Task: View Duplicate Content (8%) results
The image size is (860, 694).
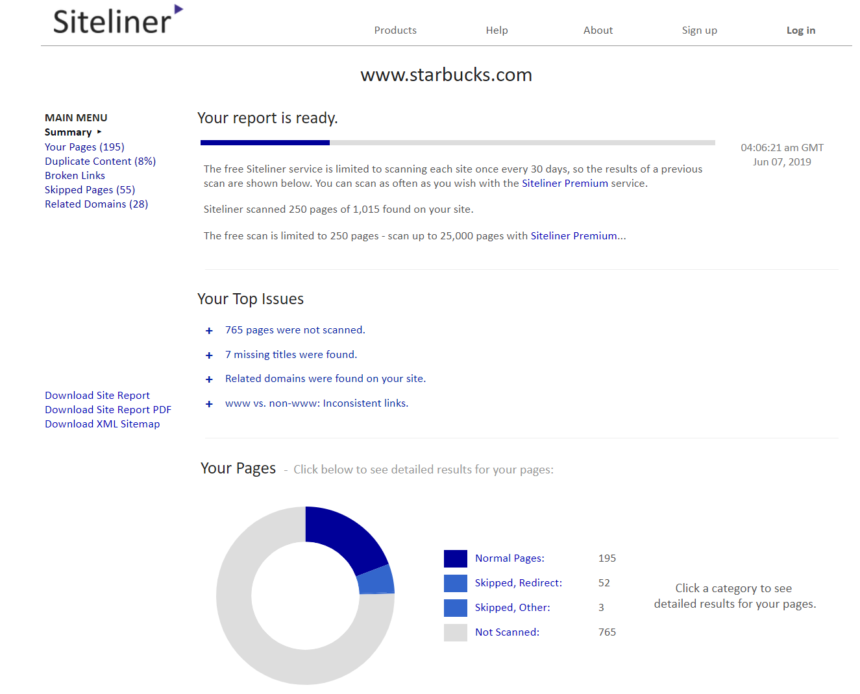Action: (x=99, y=161)
